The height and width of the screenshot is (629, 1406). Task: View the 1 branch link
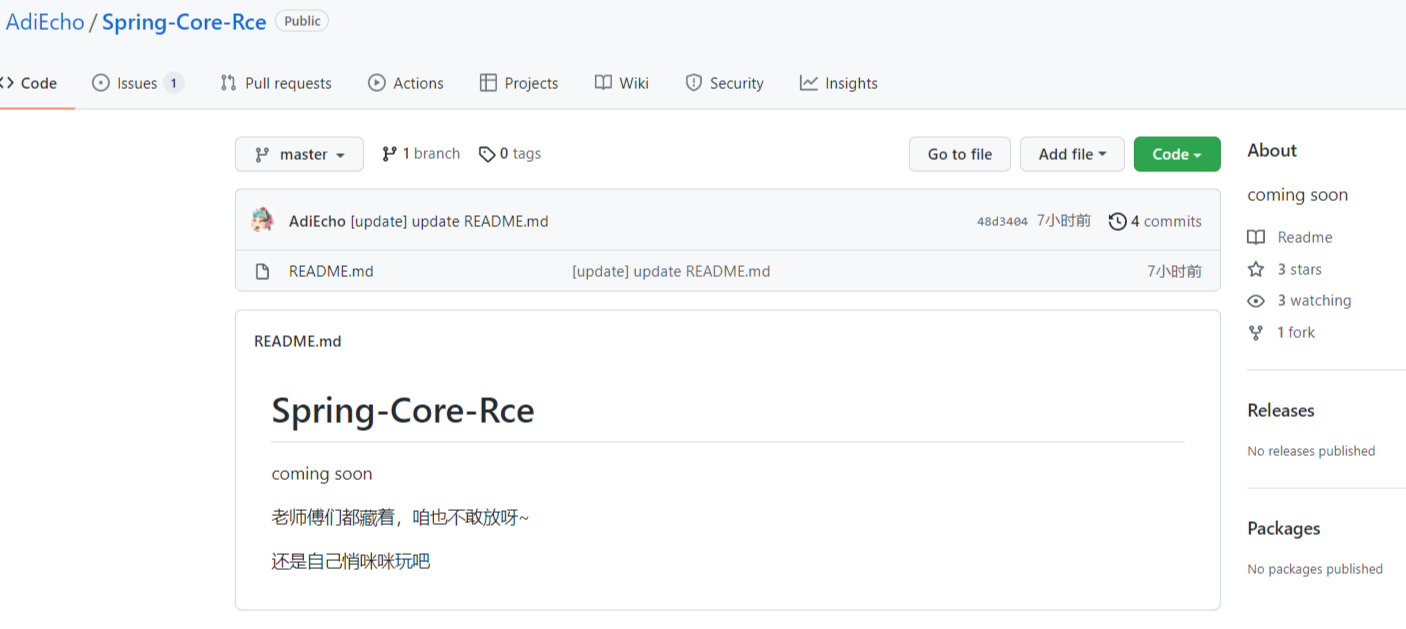point(421,153)
